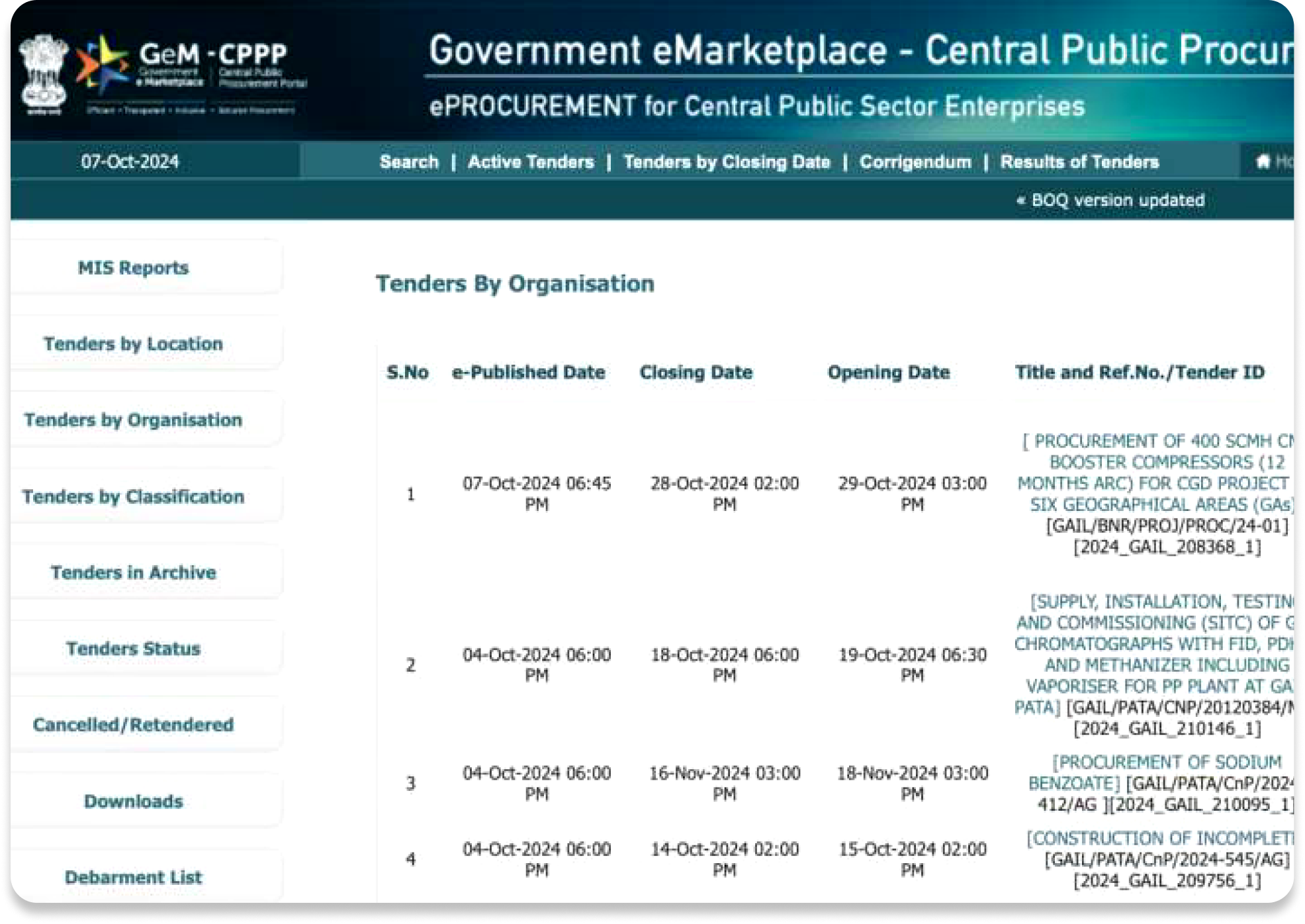Check Tenders Status

point(133,649)
